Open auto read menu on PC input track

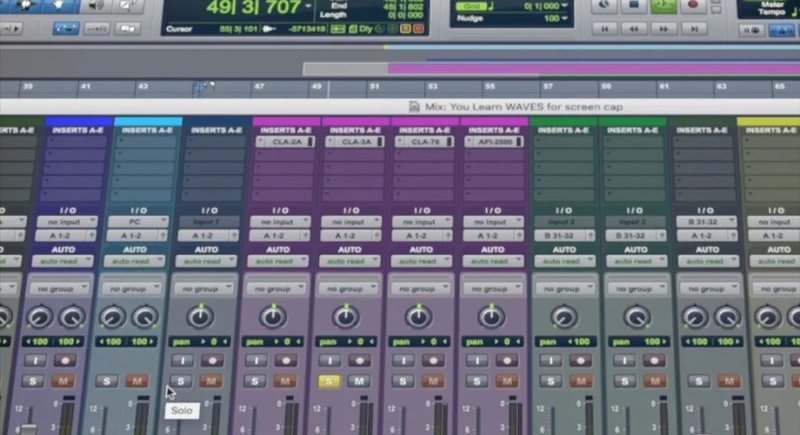pyautogui.click(x=134, y=261)
